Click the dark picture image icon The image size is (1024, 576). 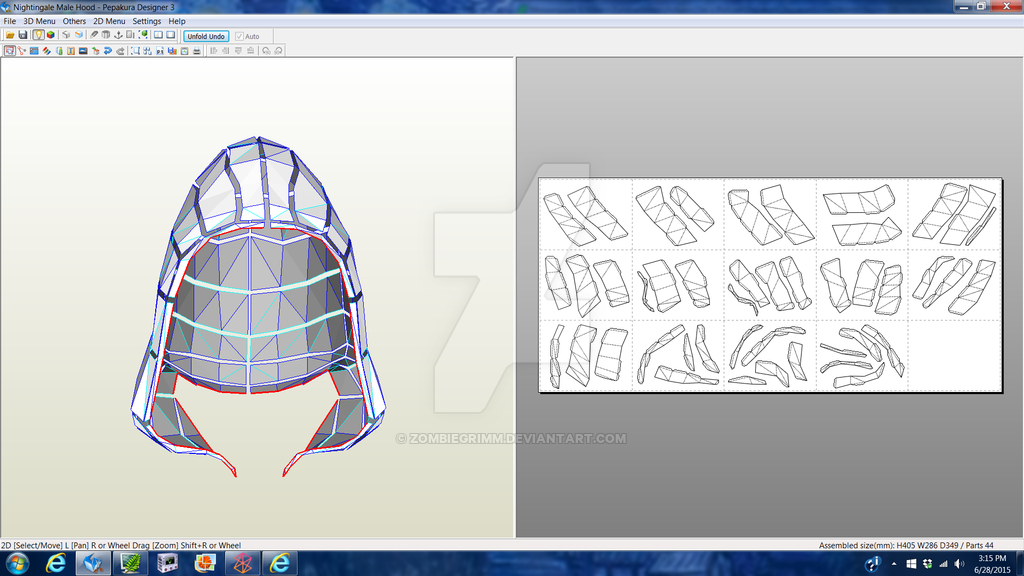[x=83, y=51]
